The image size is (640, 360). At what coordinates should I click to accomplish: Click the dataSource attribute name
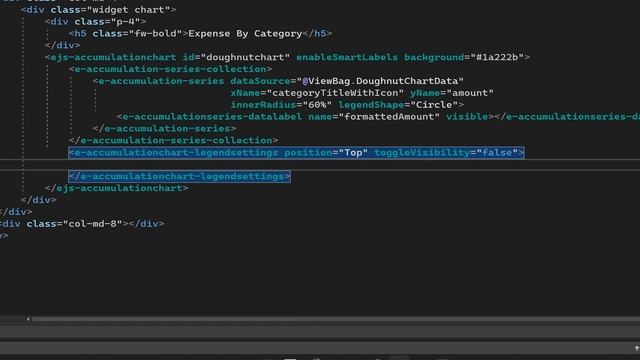click(x=260, y=81)
